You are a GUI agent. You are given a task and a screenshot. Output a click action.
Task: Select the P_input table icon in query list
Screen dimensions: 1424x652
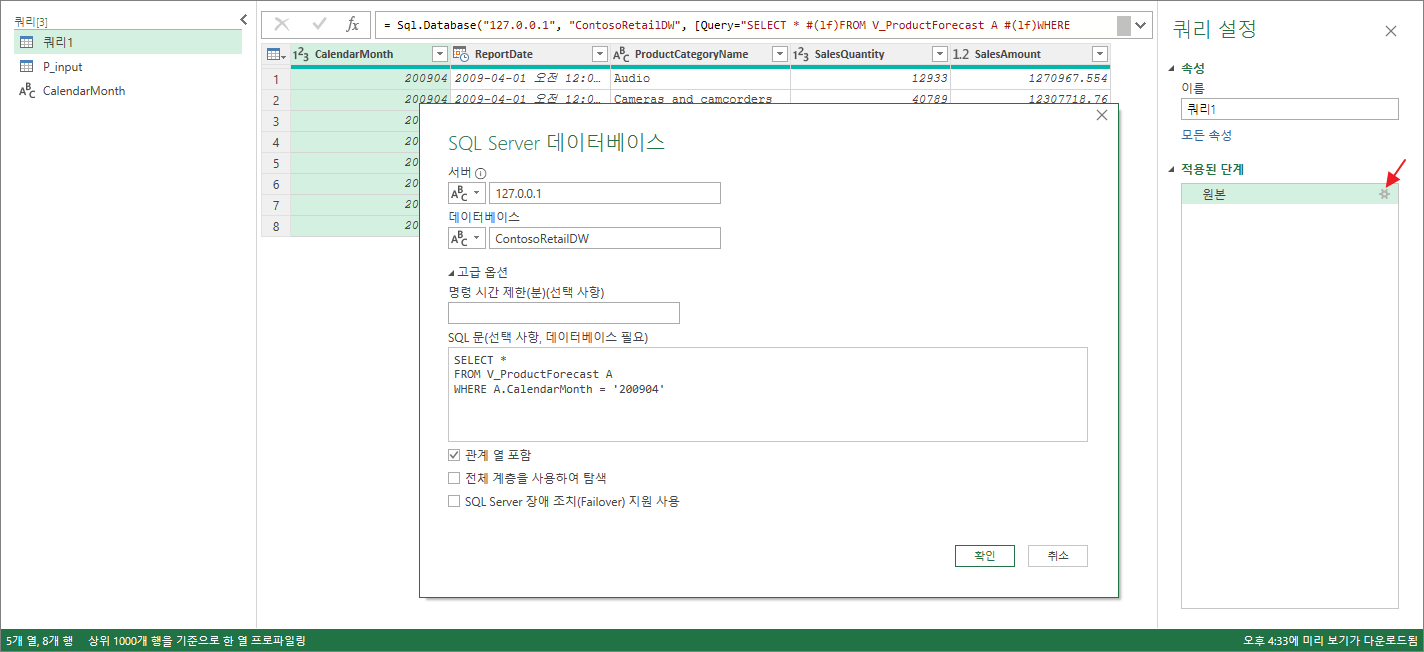(27, 66)
